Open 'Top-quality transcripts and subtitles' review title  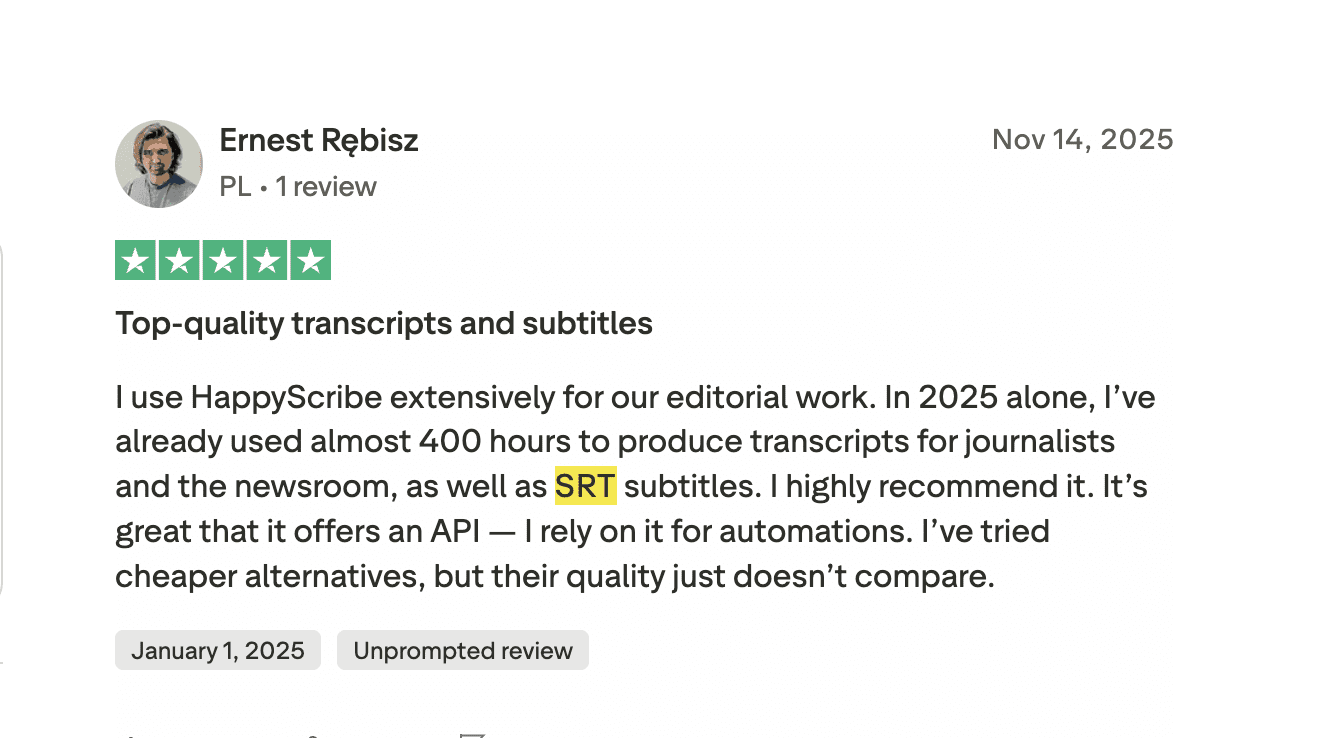[383, 324]
